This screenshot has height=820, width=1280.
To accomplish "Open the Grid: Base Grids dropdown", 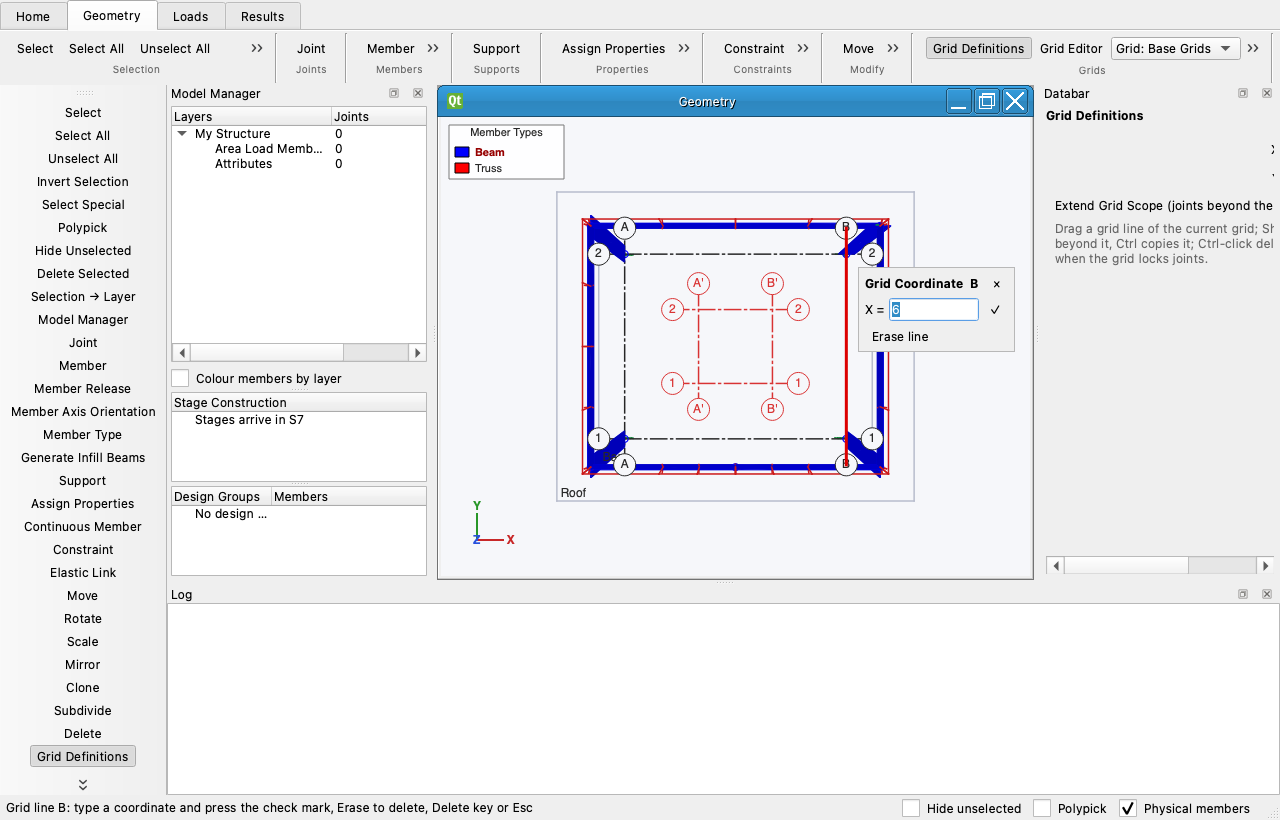I will pos(1175,48).
